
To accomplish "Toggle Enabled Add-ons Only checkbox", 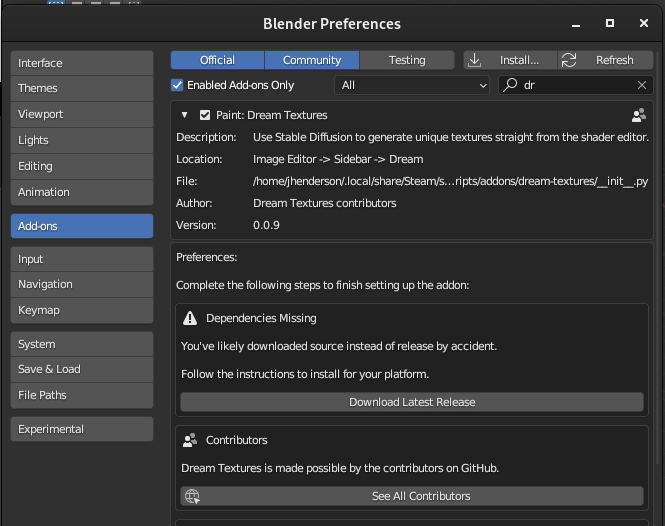I will tap(177, 85).
